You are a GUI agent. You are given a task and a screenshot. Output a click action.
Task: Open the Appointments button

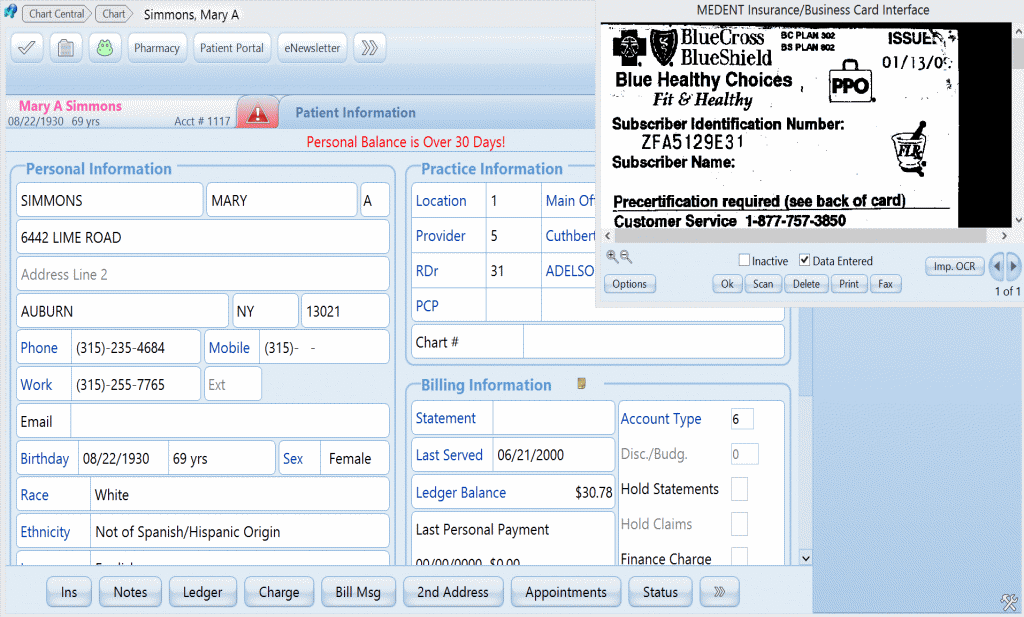tap(566, 592)
